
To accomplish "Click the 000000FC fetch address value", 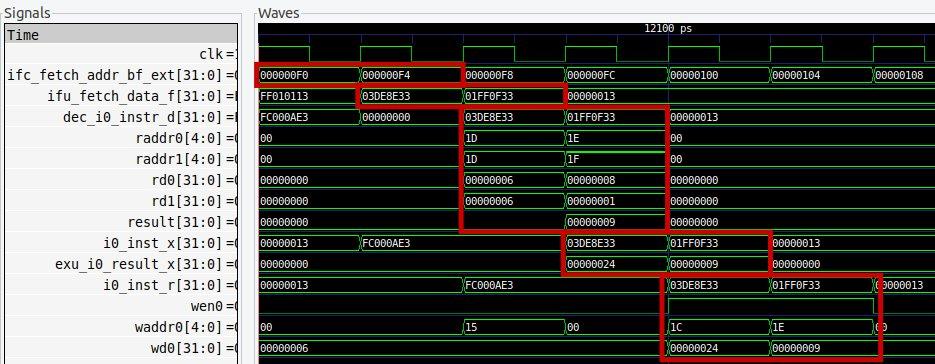I will 592,75.
